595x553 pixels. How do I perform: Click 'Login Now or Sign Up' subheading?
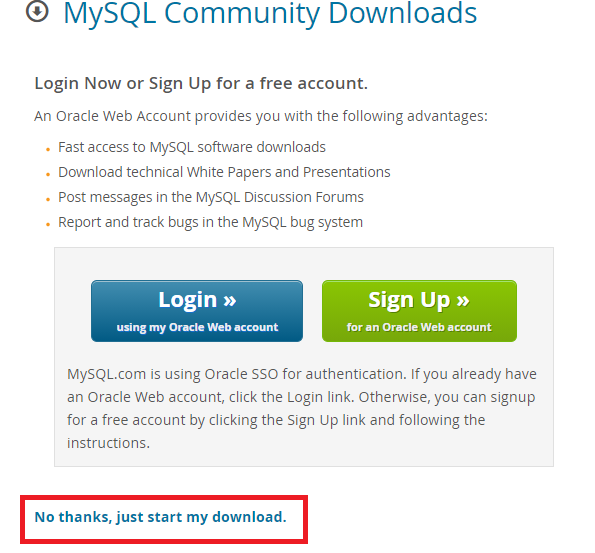(201, 83)
